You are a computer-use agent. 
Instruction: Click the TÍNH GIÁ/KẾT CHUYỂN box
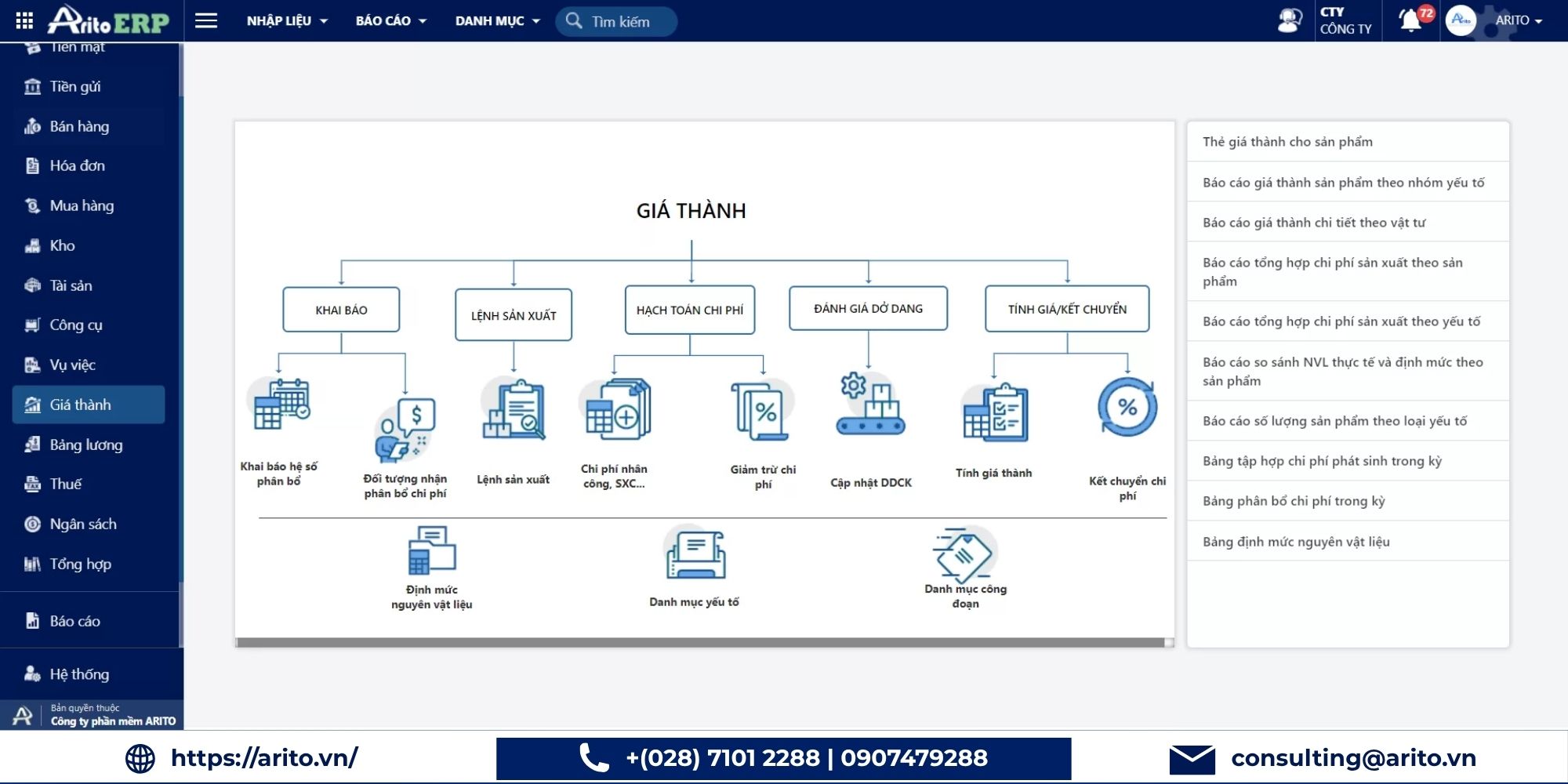pos(1067,309)
